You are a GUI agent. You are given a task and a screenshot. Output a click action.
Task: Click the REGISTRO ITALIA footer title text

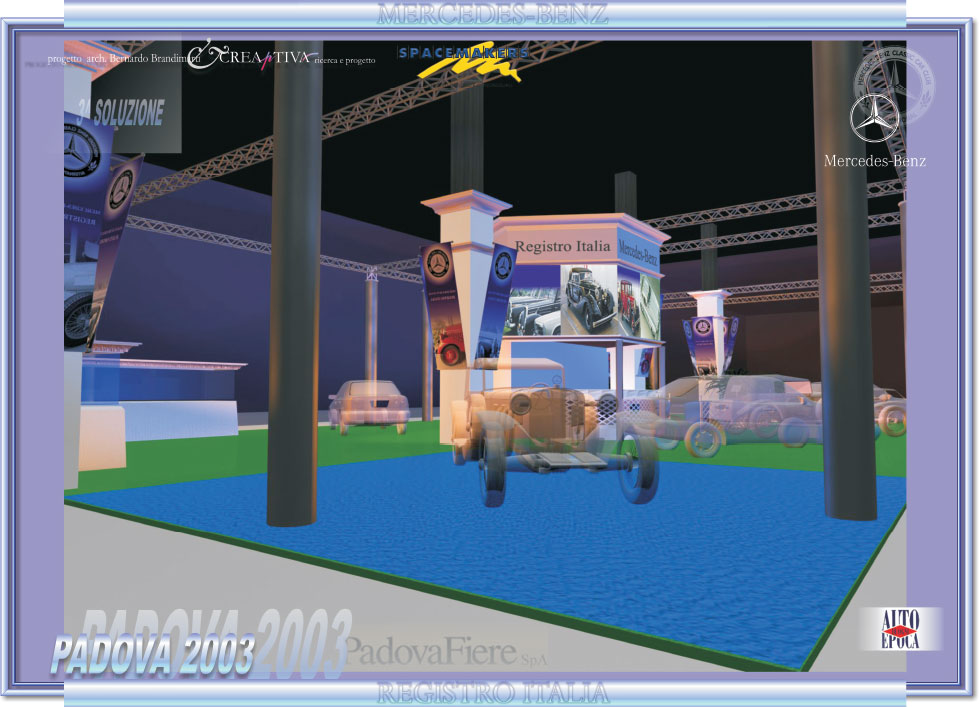point(492,693)
